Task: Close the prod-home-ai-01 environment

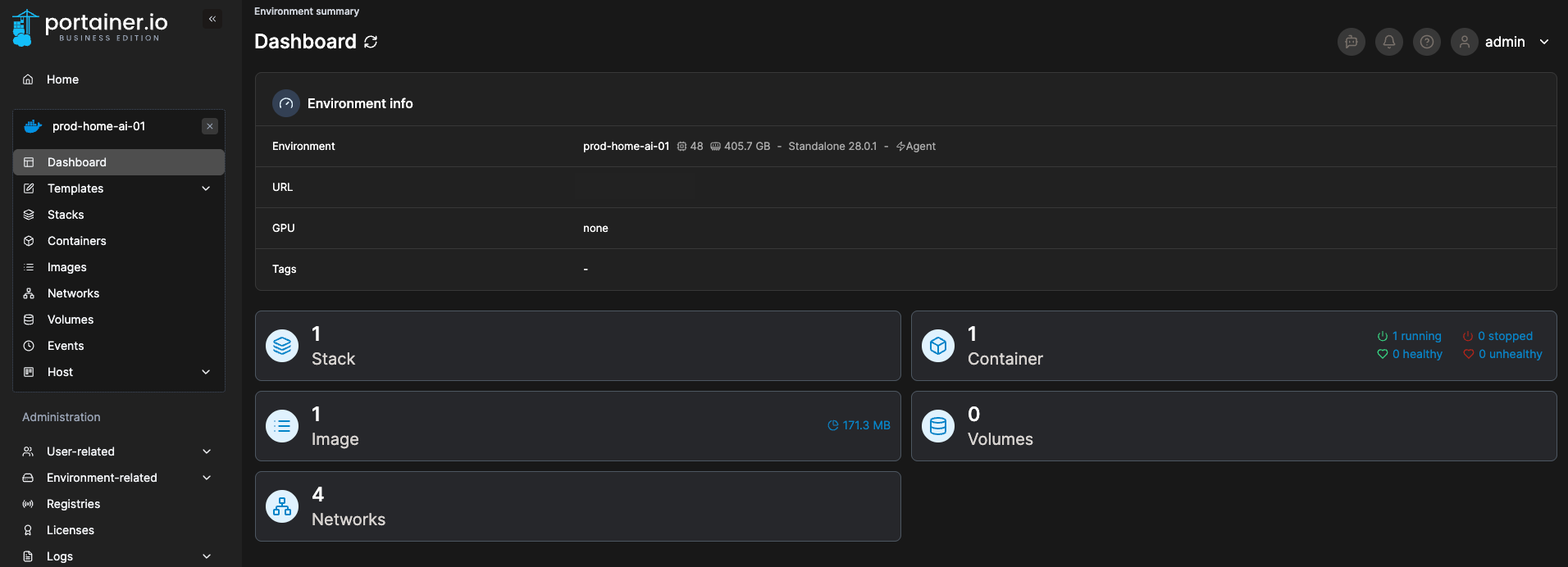Action: 210,126
